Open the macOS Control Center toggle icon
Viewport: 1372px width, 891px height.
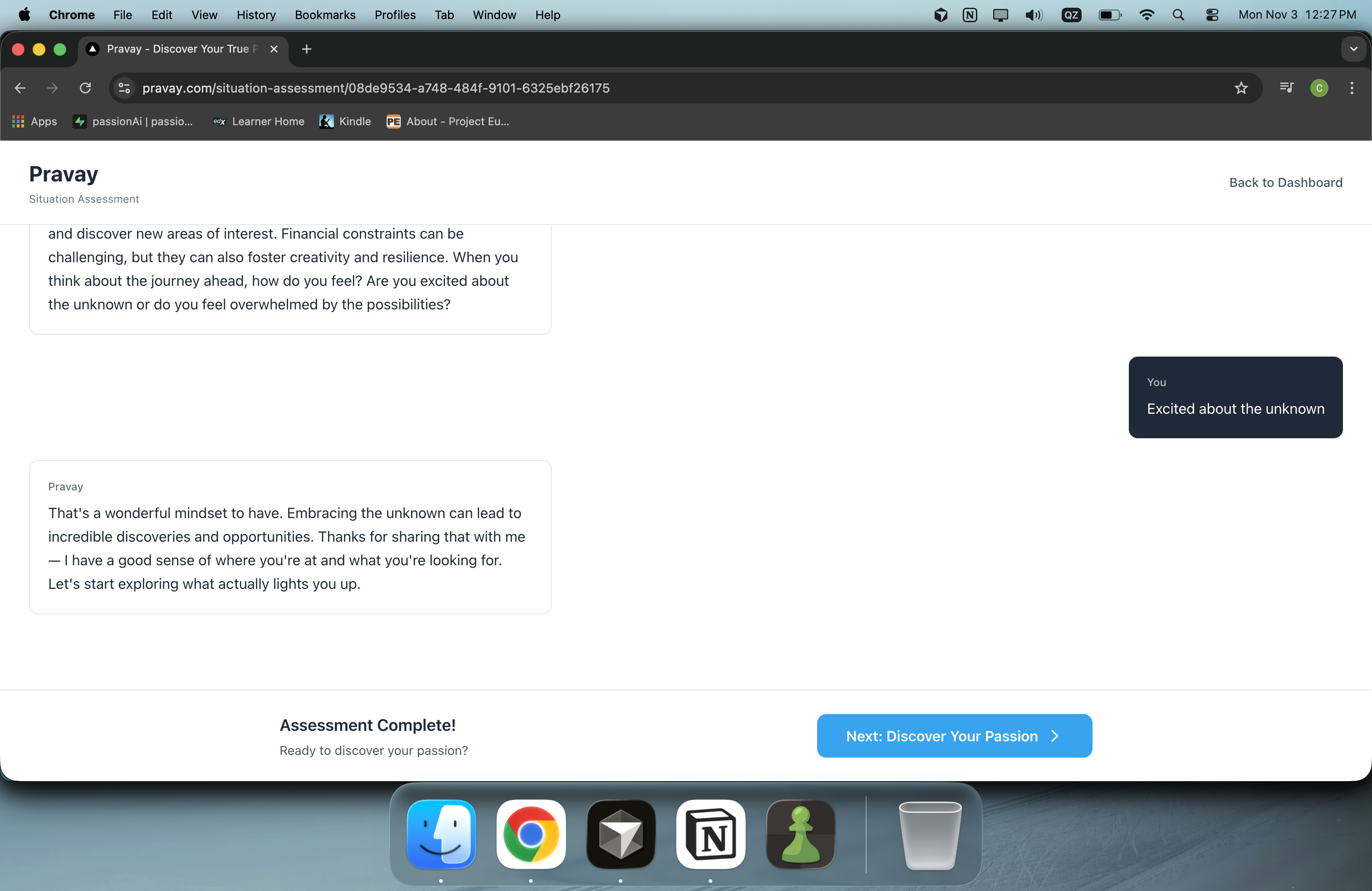[1212, 15]
